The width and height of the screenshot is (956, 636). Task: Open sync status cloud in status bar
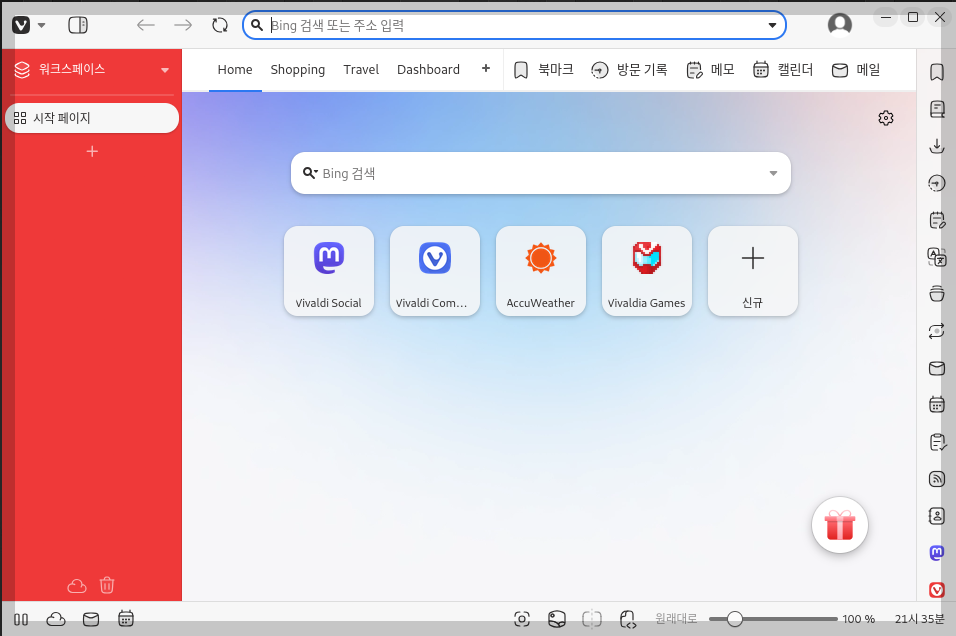55,620
